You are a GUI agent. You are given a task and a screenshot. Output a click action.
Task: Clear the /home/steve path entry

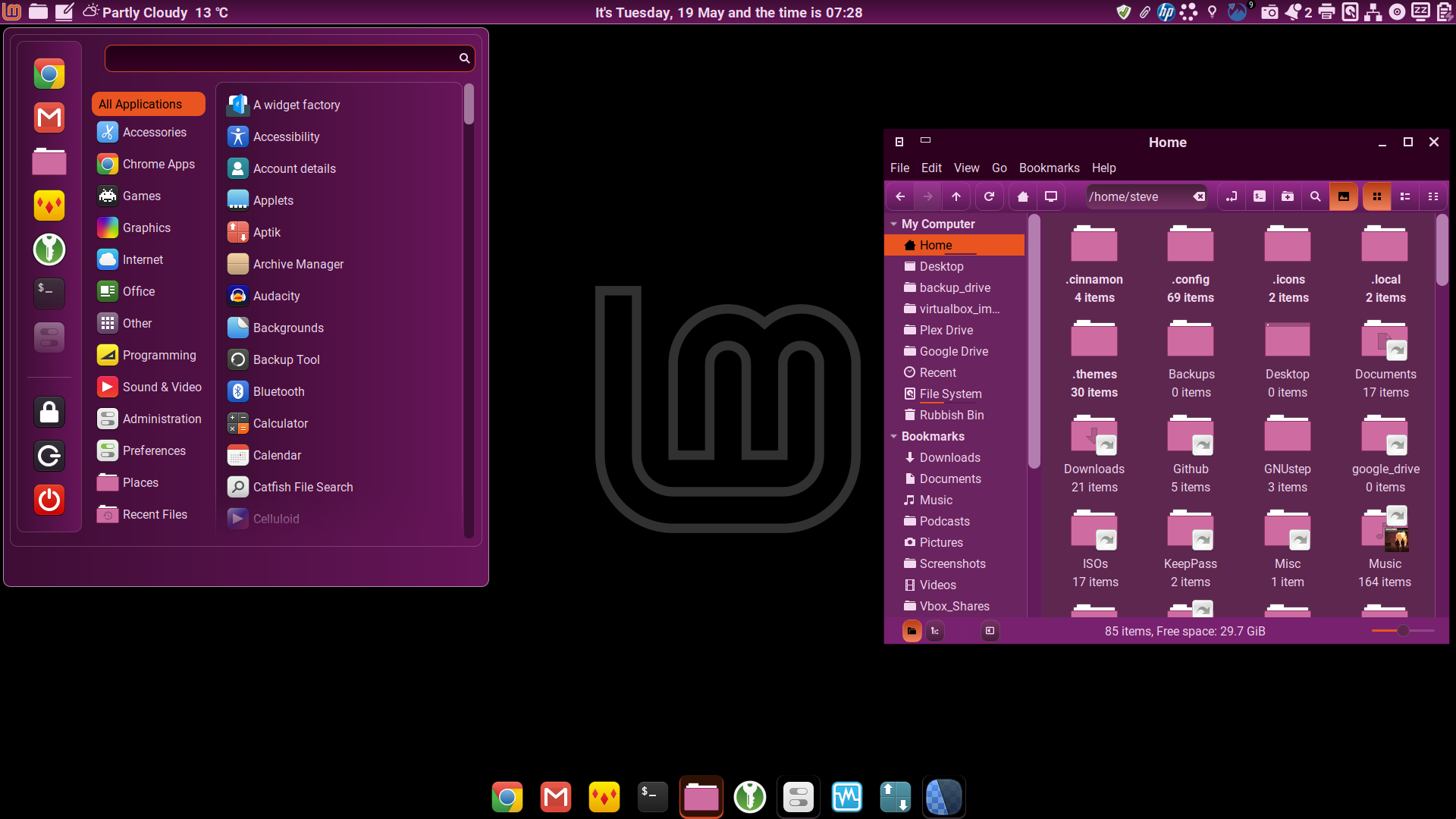point(1199,196)
